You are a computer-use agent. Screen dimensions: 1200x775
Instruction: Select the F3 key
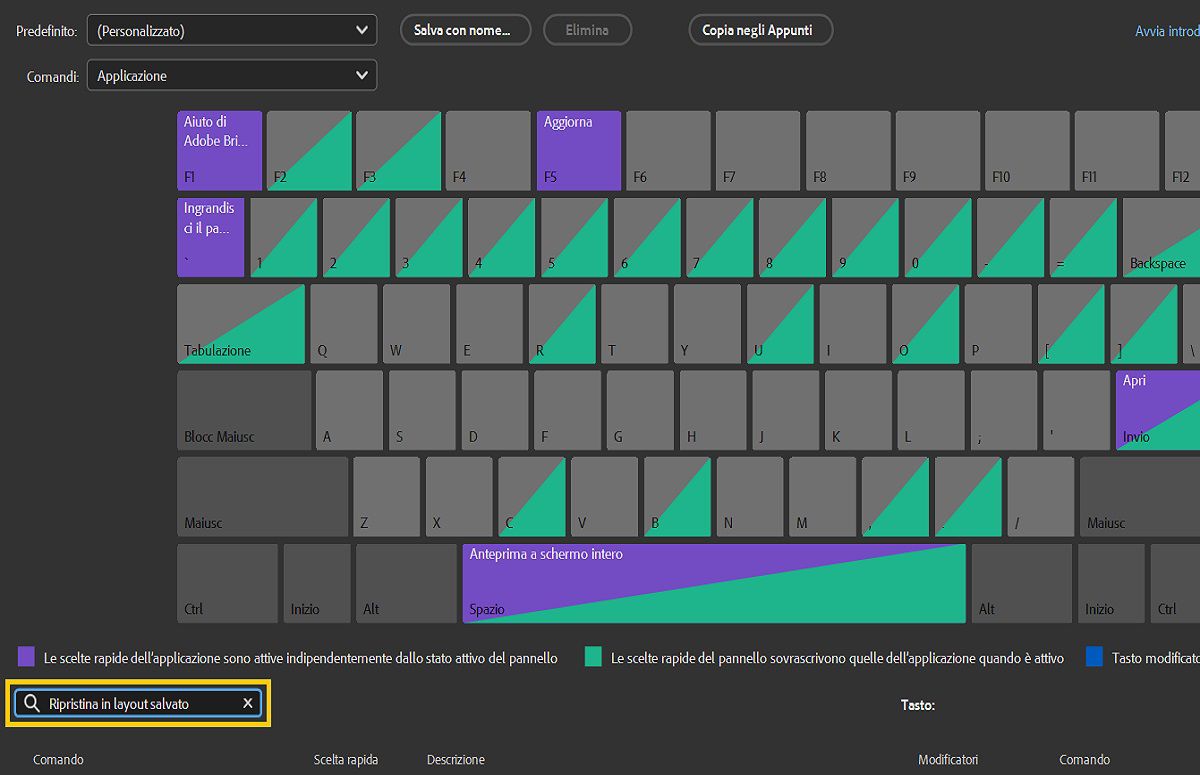click(399, 150)
